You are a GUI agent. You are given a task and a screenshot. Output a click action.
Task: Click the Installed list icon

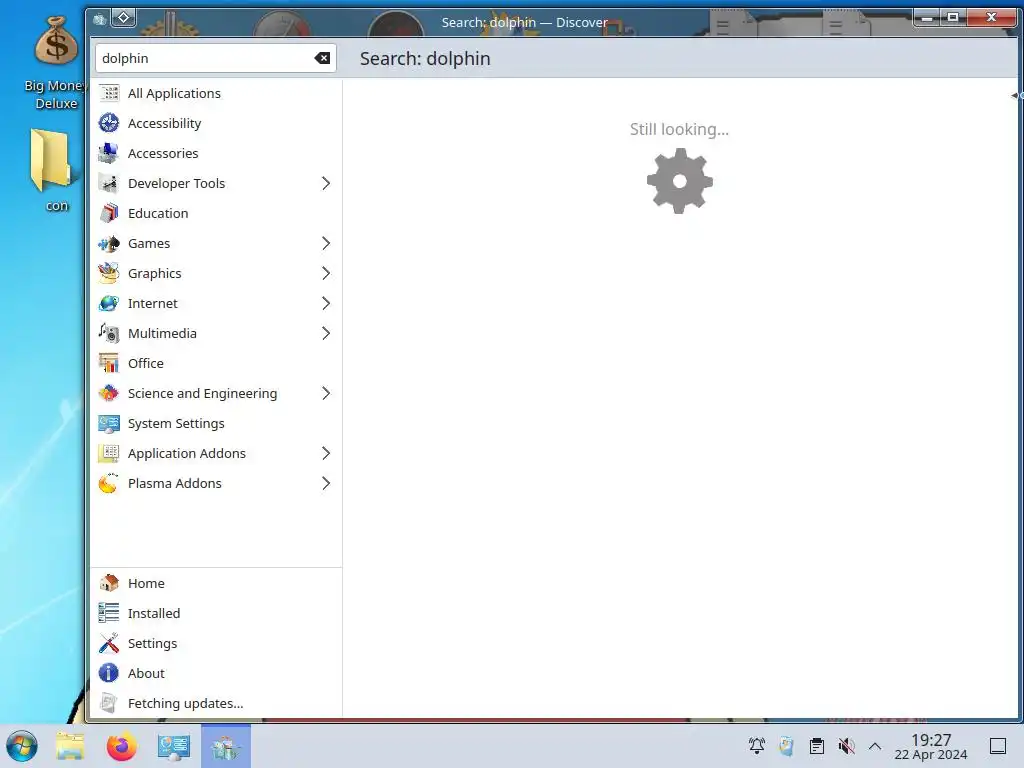pyautogui.click(x=109, y=613)
